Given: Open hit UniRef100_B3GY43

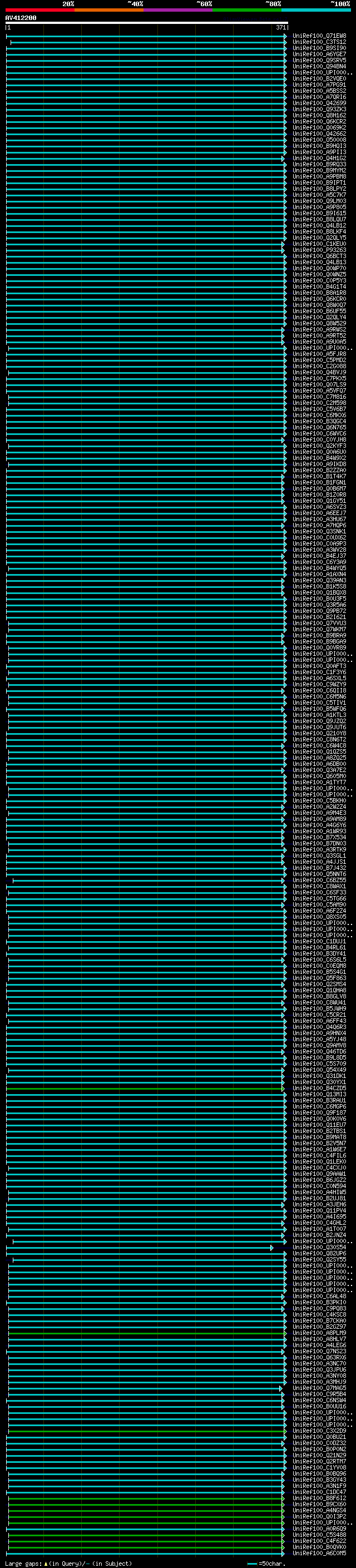Looking at the screenshot, I should (x=319, y=1480).
